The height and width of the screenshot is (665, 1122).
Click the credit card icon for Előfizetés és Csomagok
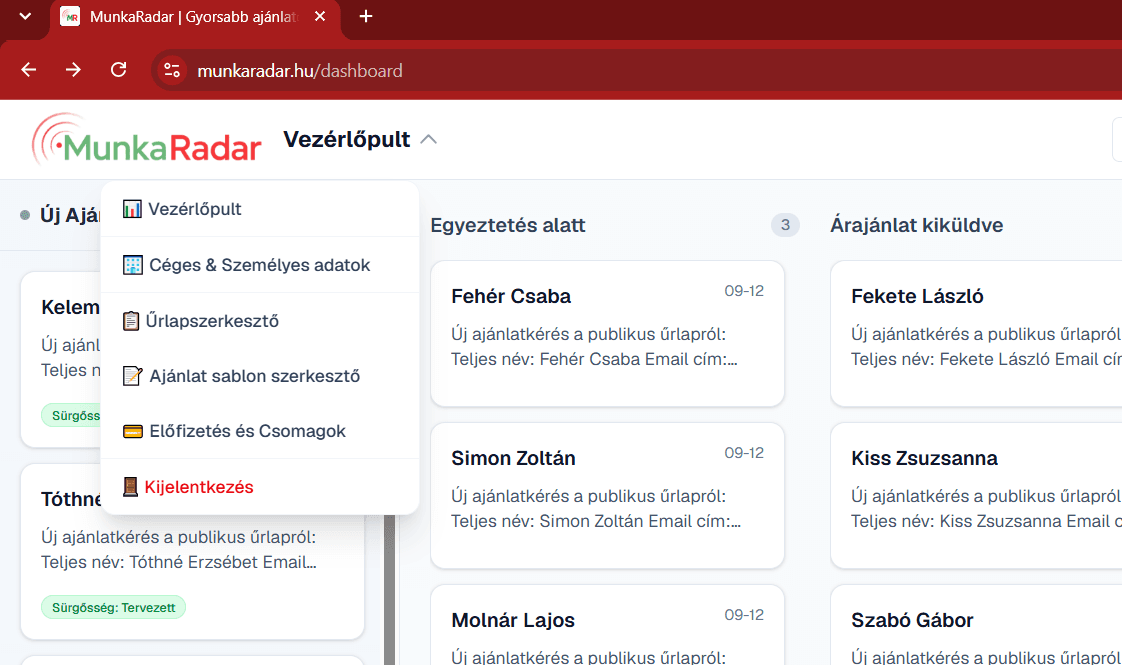(x=132, y=431)
